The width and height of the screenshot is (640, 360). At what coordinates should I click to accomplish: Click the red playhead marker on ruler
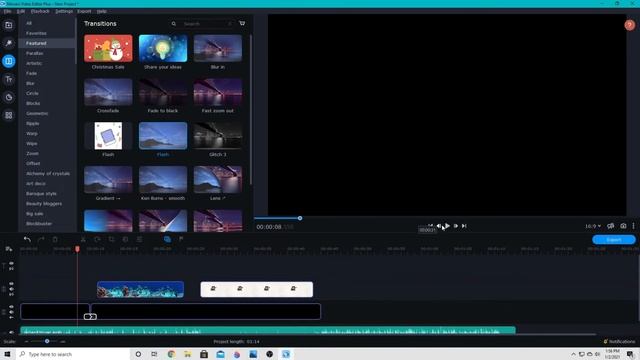point(77,249)
